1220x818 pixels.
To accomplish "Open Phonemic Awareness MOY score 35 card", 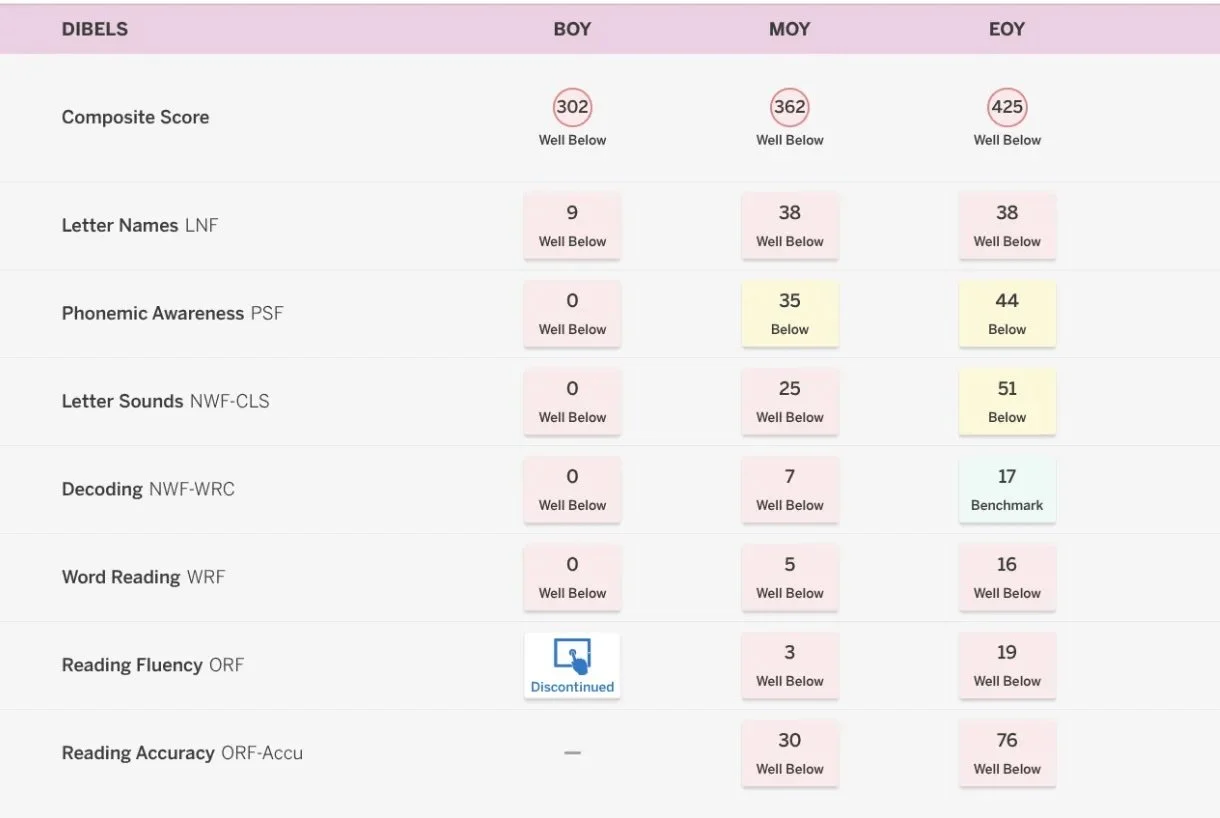I will [x=789, y=313].
